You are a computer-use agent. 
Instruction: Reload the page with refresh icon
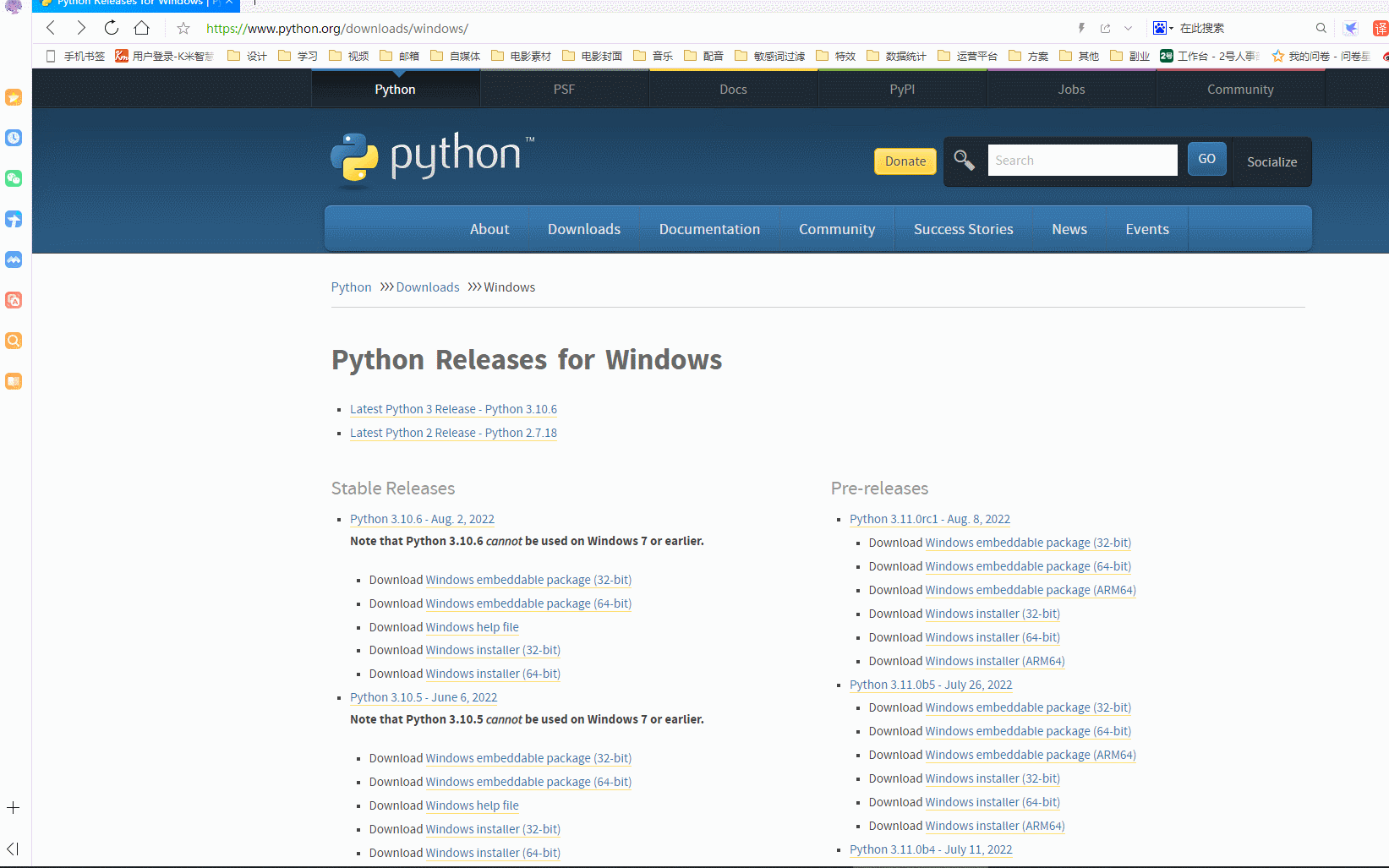[111, 28]
